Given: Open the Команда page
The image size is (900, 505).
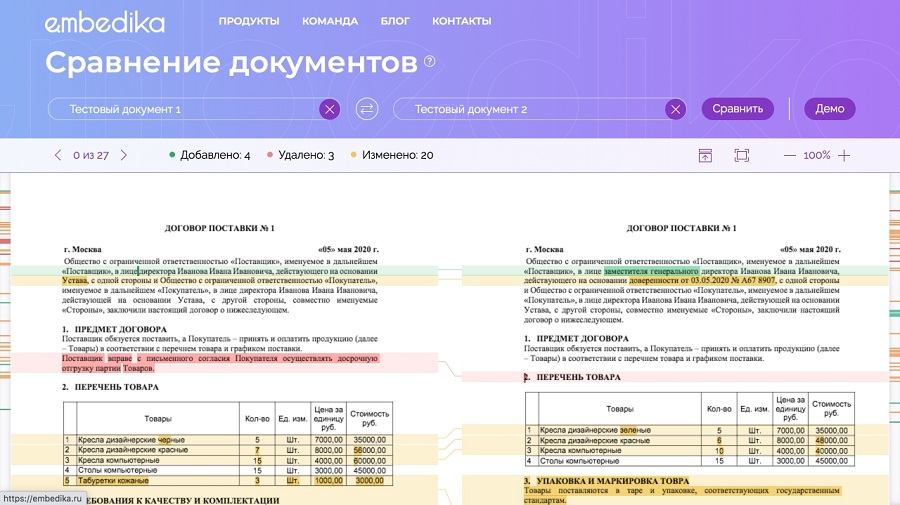Looking at the screenshot, I should [x=329, y=21].
